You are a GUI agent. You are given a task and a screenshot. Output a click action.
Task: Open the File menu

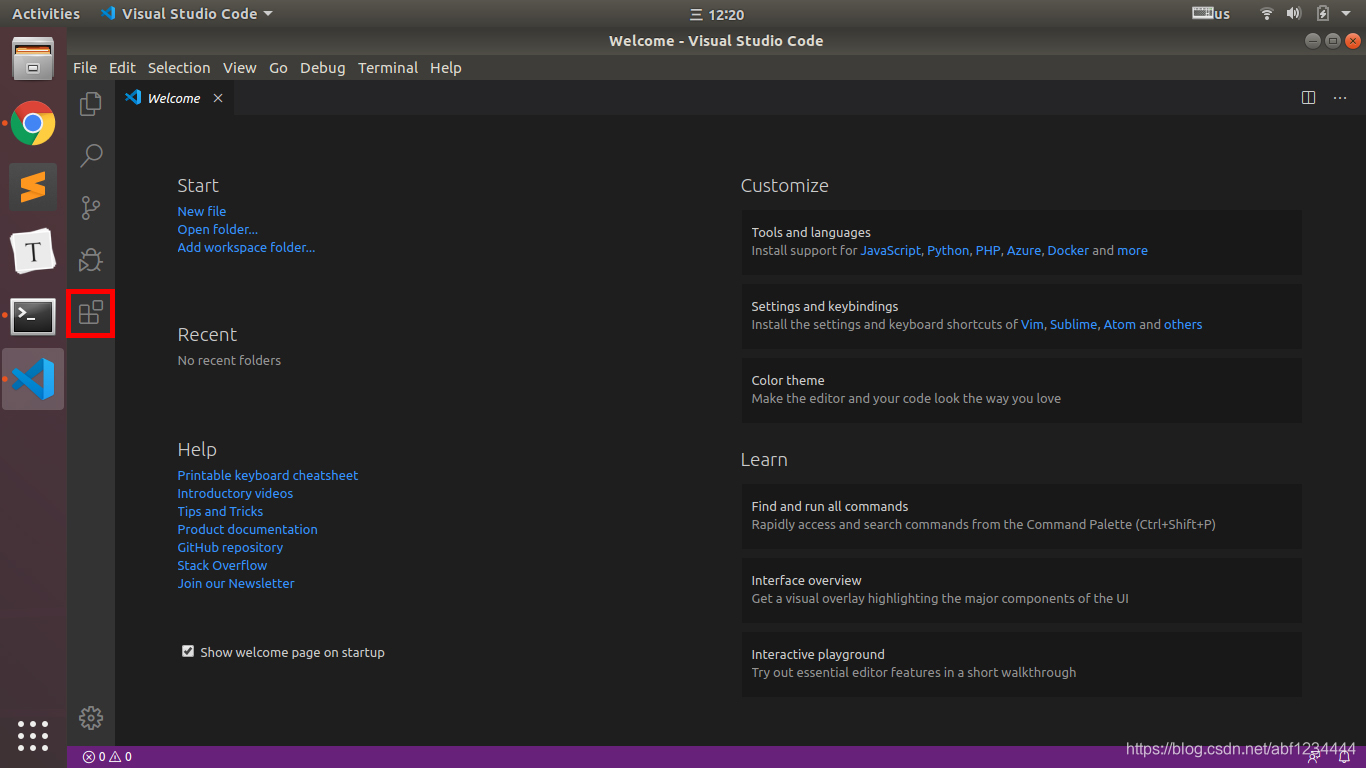click(x=85, y=68)
